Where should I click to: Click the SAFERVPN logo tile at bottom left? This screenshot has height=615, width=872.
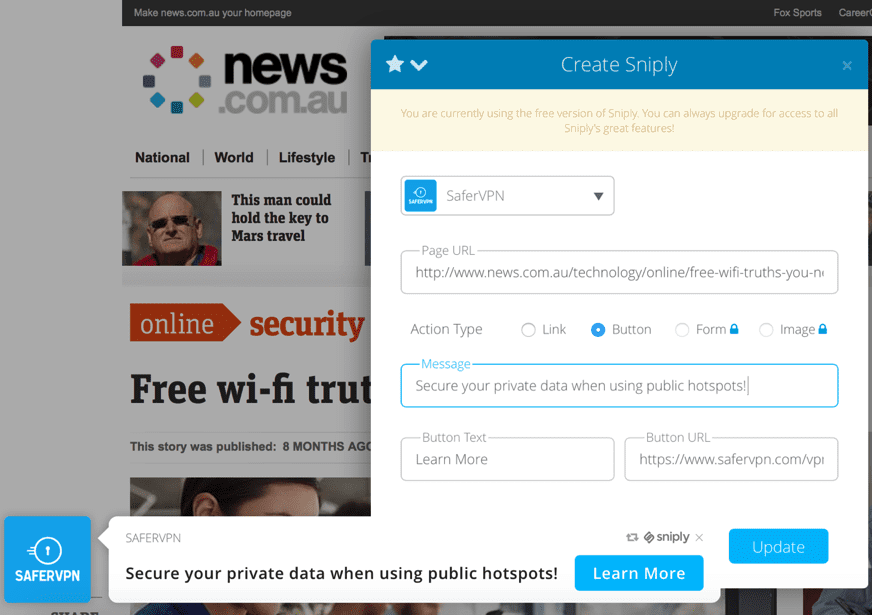[x=47, y=559]
